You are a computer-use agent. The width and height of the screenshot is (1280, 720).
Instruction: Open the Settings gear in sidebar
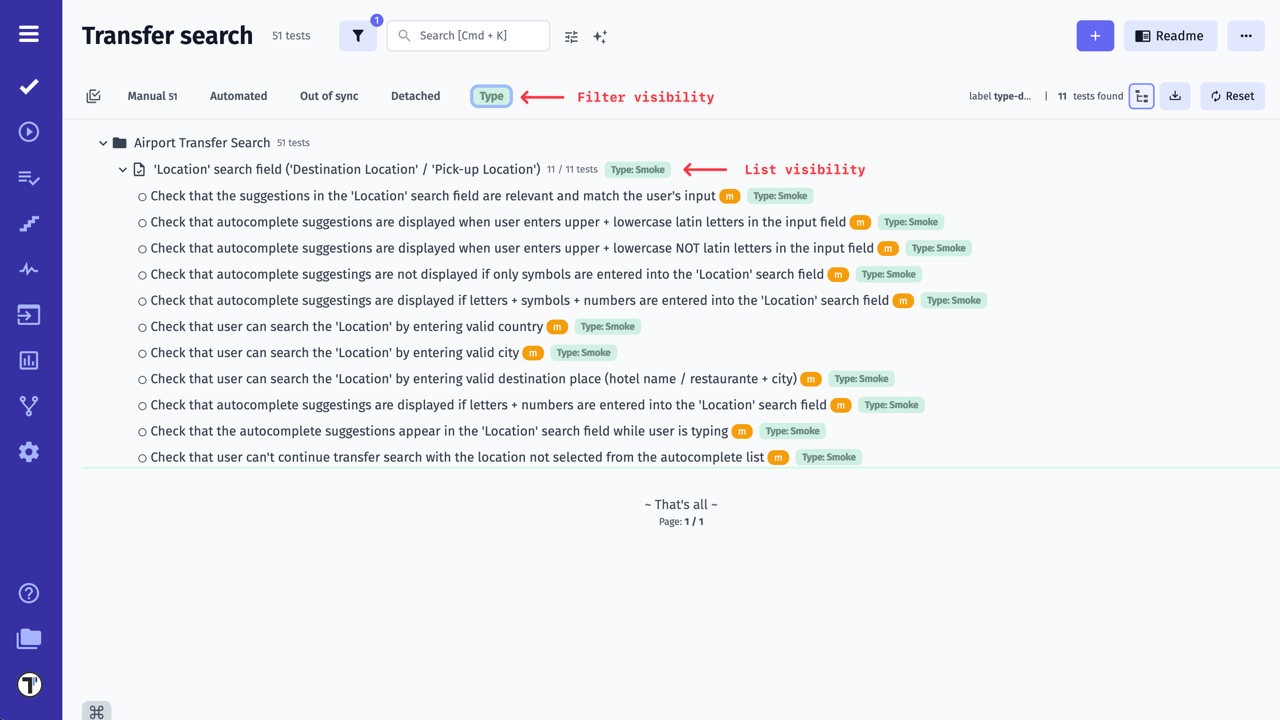[x=29, y=452]
